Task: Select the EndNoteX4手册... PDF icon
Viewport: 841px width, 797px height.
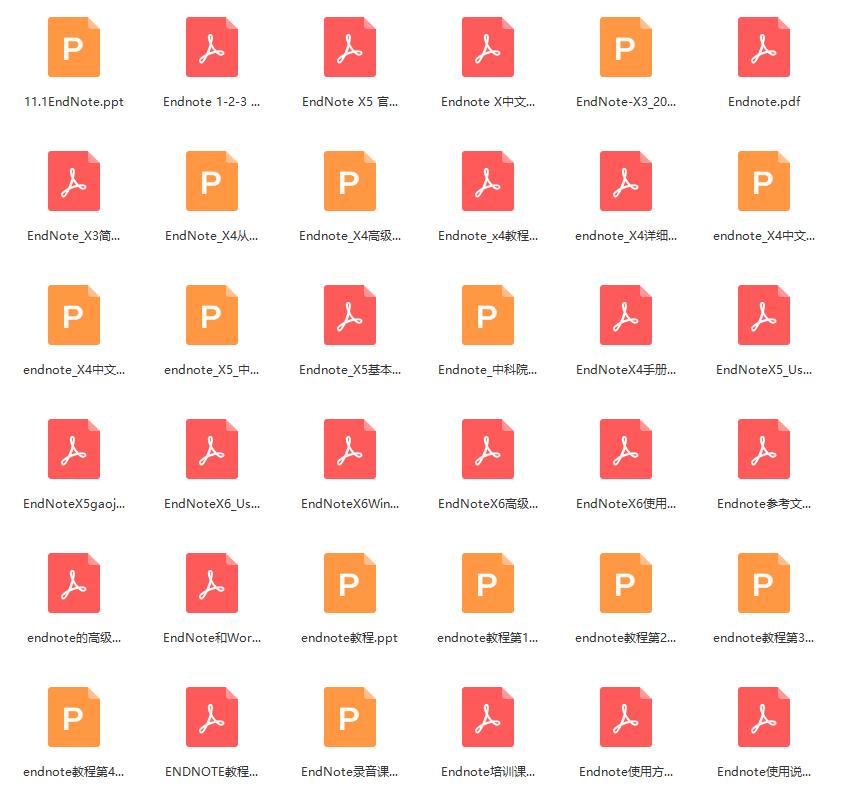Action: click(x=626, y=315)
